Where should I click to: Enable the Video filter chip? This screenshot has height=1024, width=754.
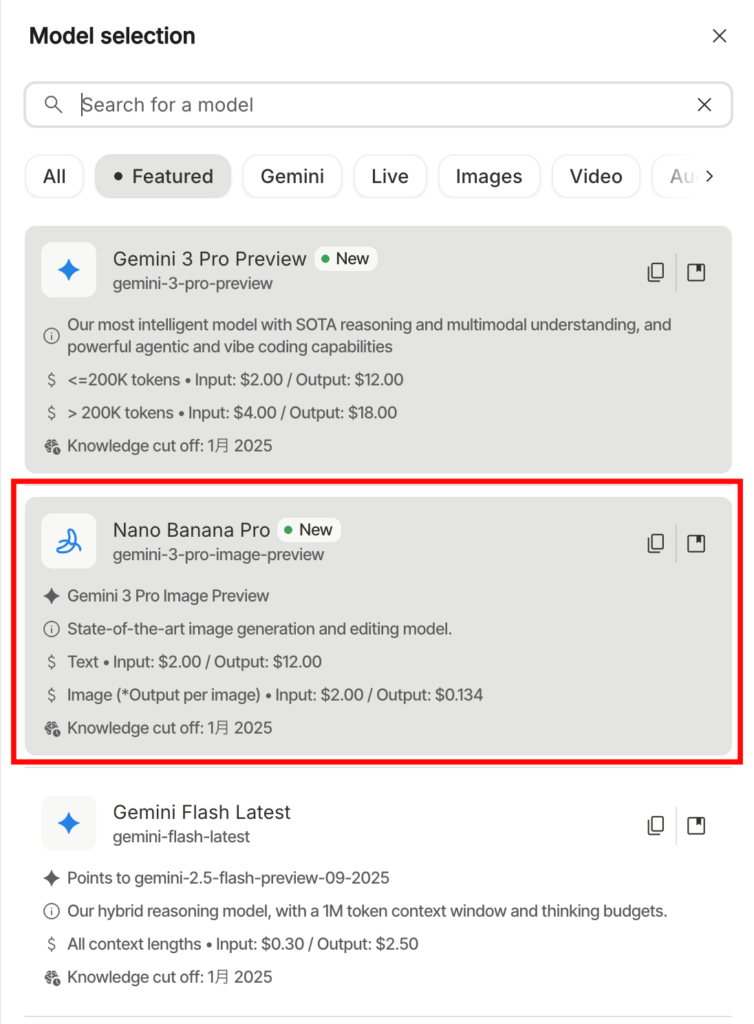(x=596, y=176)
